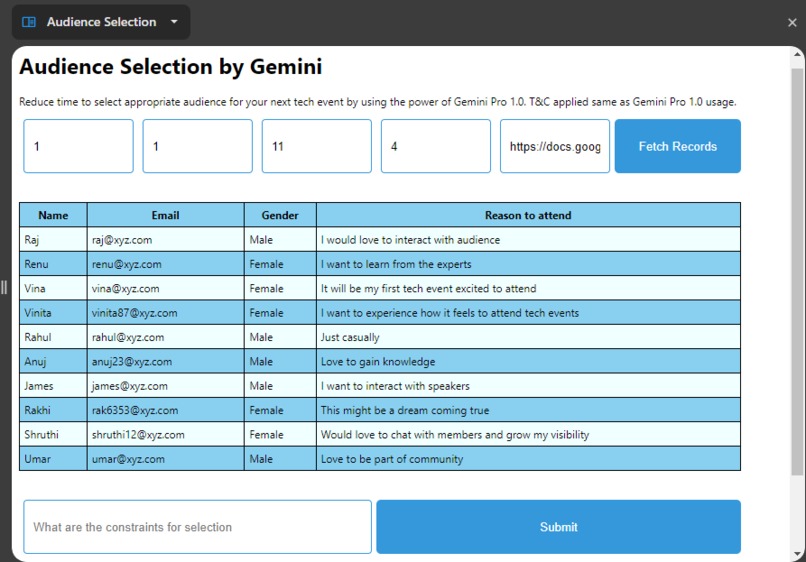This screenshot has width=806, height=562.
Task: Click the name cell Shruthi
Action: coord(53,434)
